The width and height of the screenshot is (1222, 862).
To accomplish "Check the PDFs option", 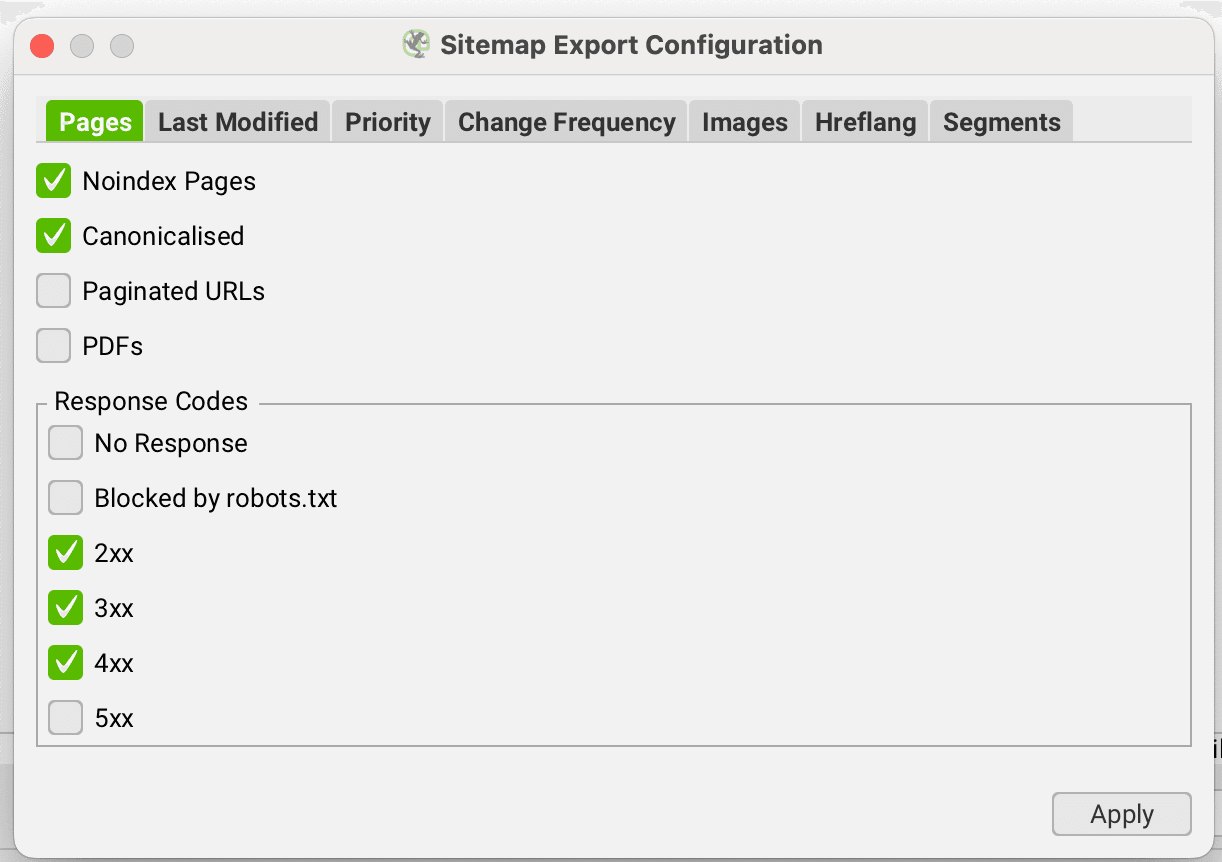I will (53, 346).
